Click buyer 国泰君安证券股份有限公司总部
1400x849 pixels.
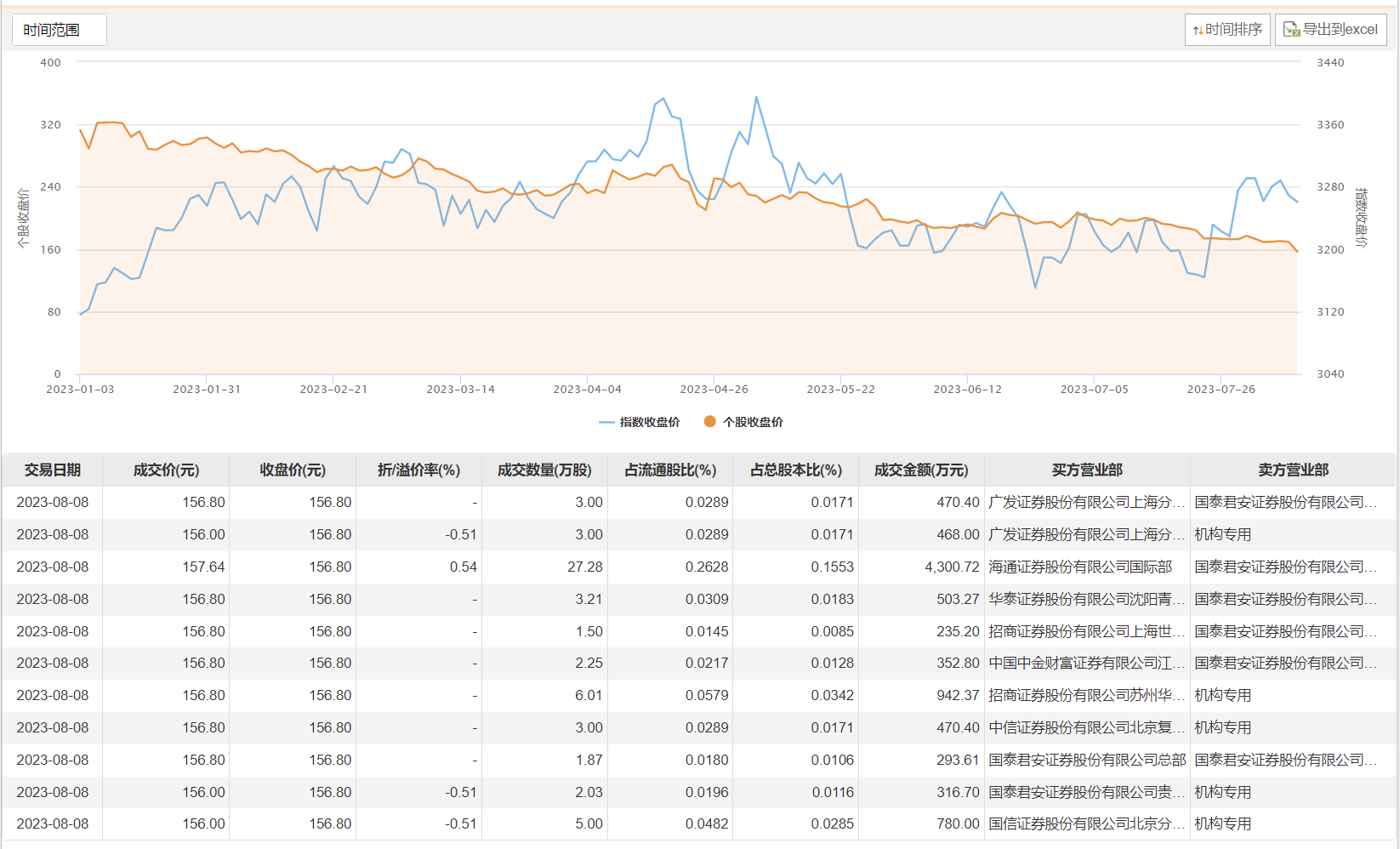tap(1087, 760)
